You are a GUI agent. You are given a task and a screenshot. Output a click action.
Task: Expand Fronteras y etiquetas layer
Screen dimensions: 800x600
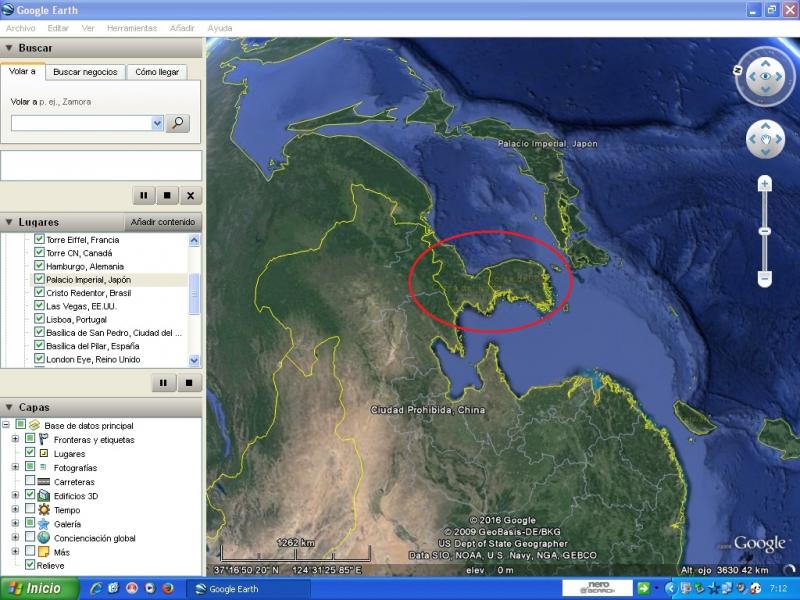[x=15, y=439]
